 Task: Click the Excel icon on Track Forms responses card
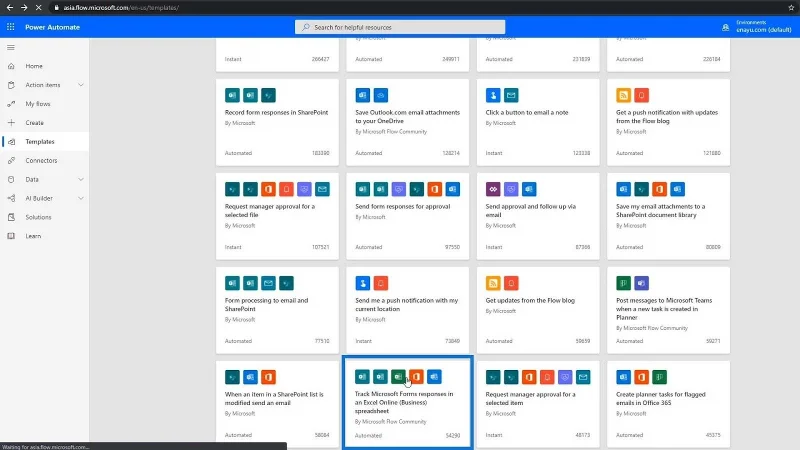point(398,377)
